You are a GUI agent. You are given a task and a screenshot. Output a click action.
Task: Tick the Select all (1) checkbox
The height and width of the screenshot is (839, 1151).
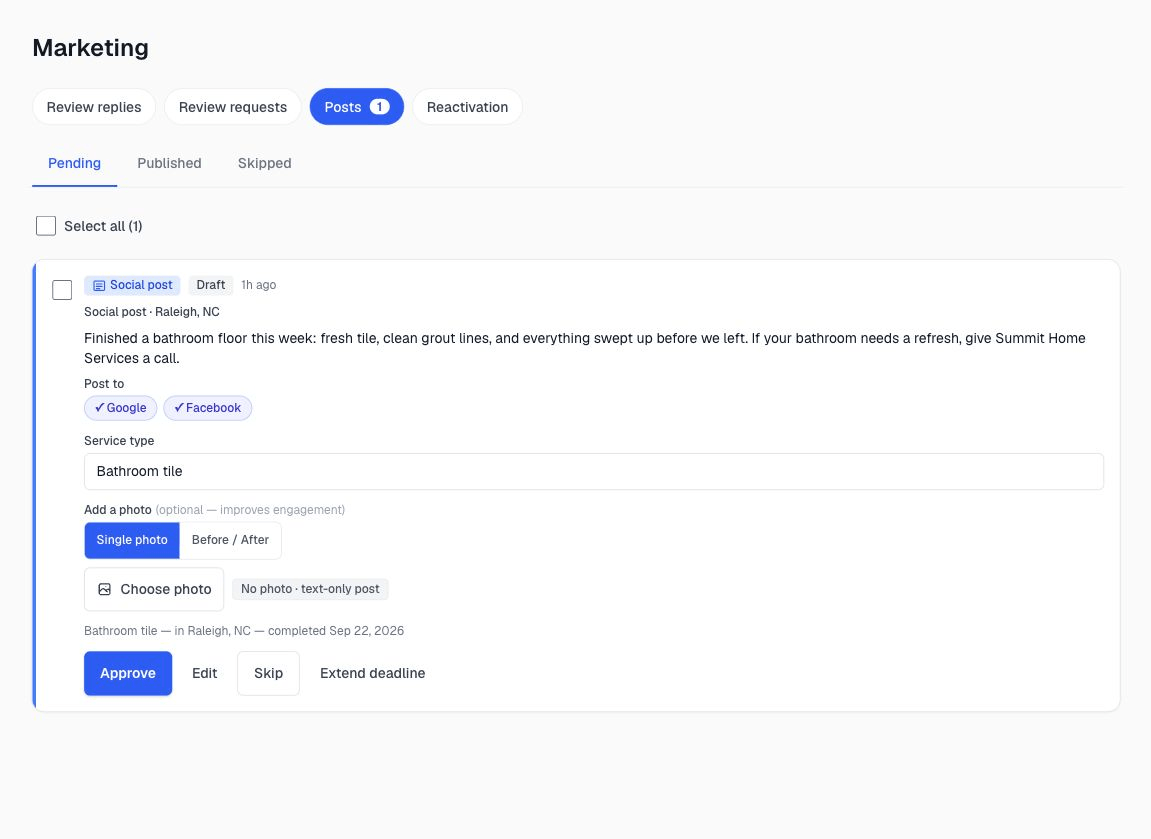coord(46,226)
